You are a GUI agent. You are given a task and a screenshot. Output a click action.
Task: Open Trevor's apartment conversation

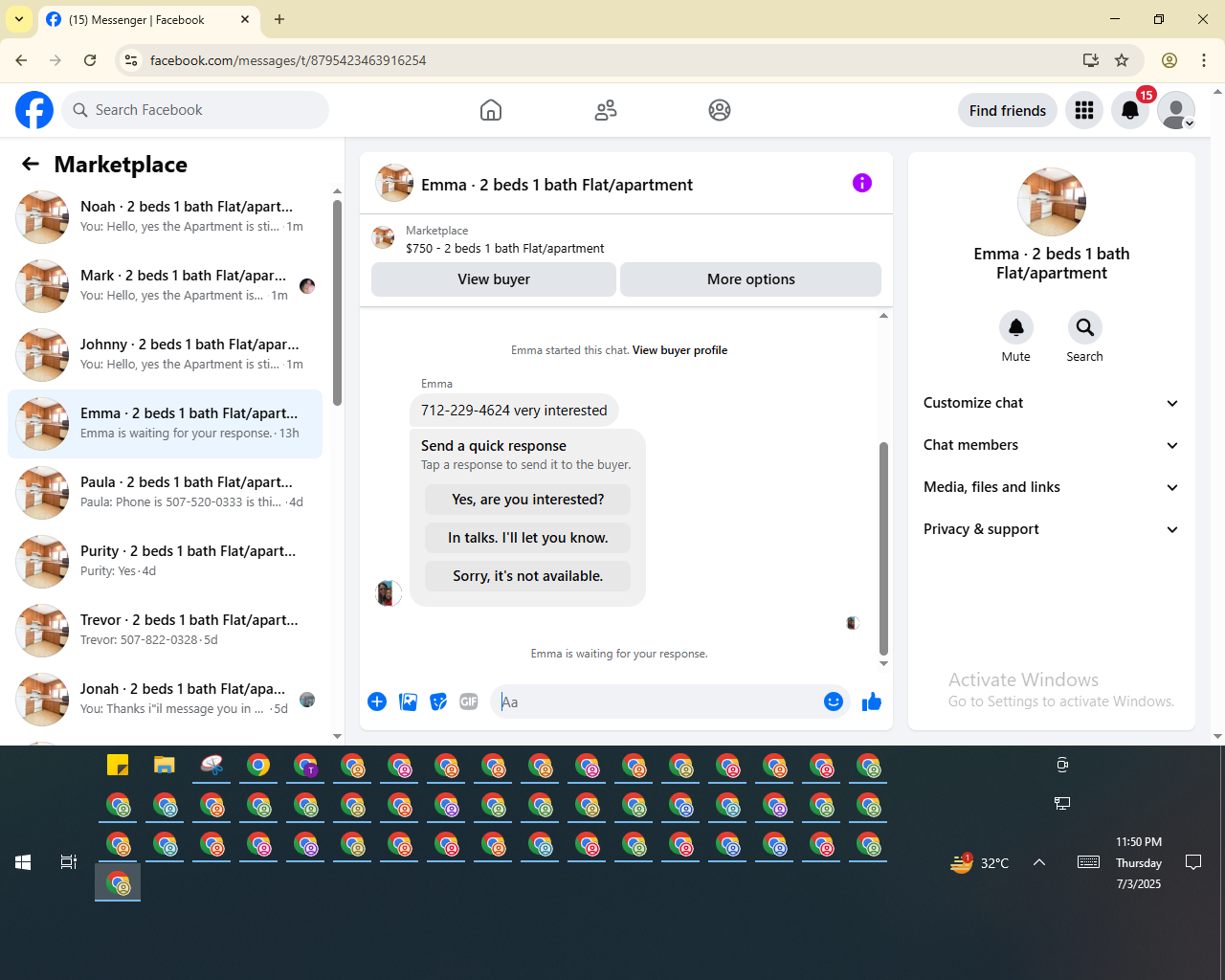[165, 631]
